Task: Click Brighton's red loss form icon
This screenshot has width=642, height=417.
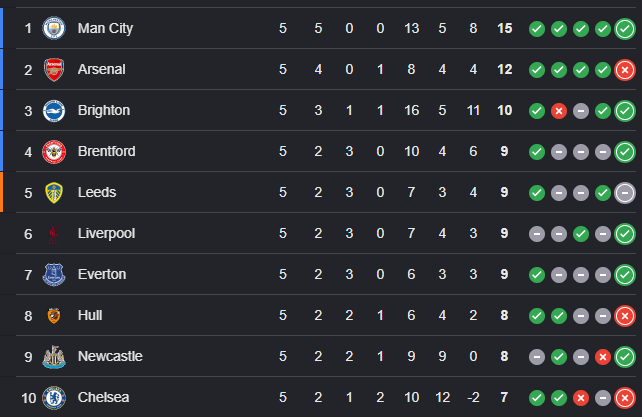Action: pos(559,111)
